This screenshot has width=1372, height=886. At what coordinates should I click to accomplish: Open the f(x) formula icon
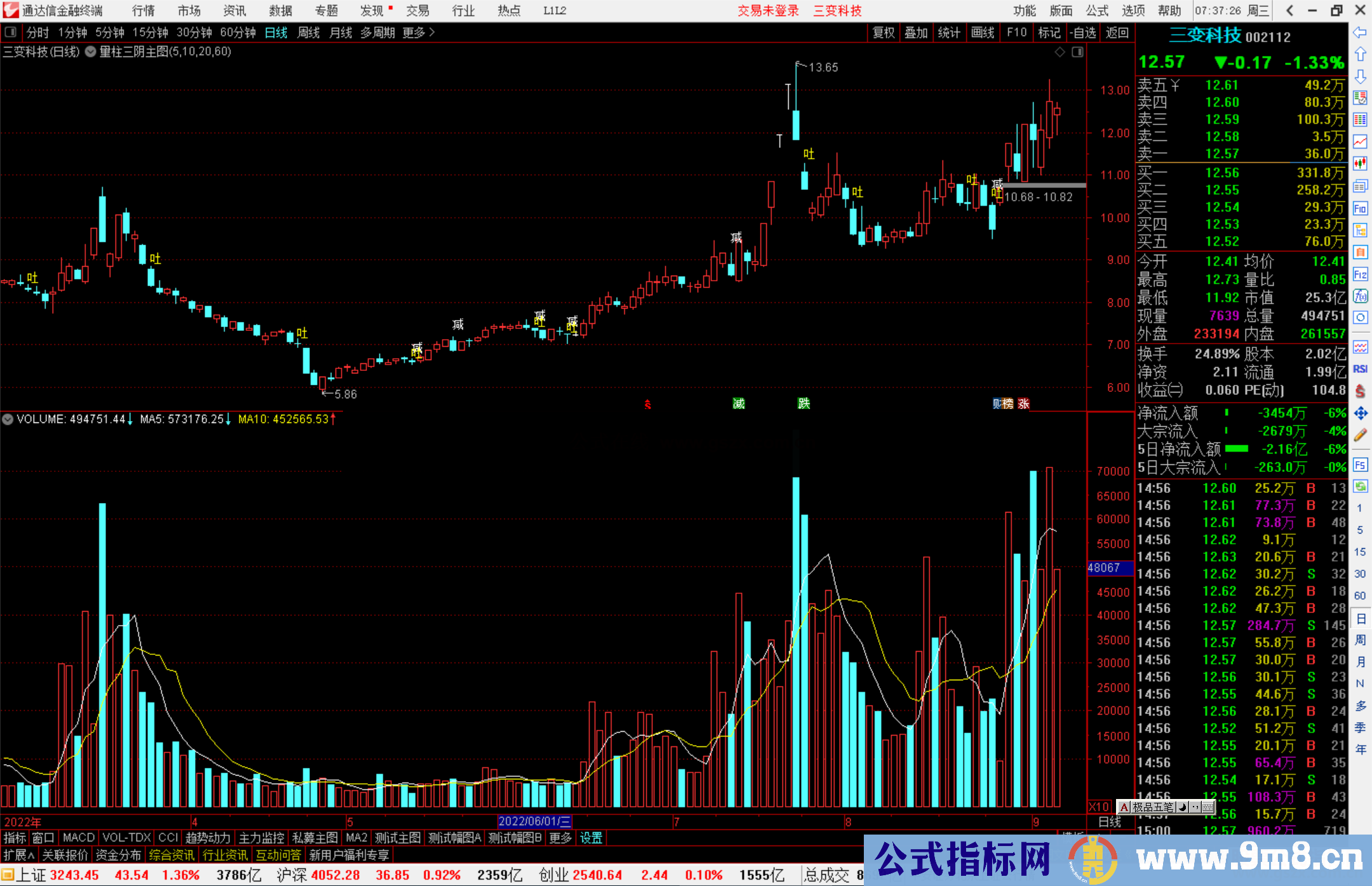click(x=1360, y=296)
